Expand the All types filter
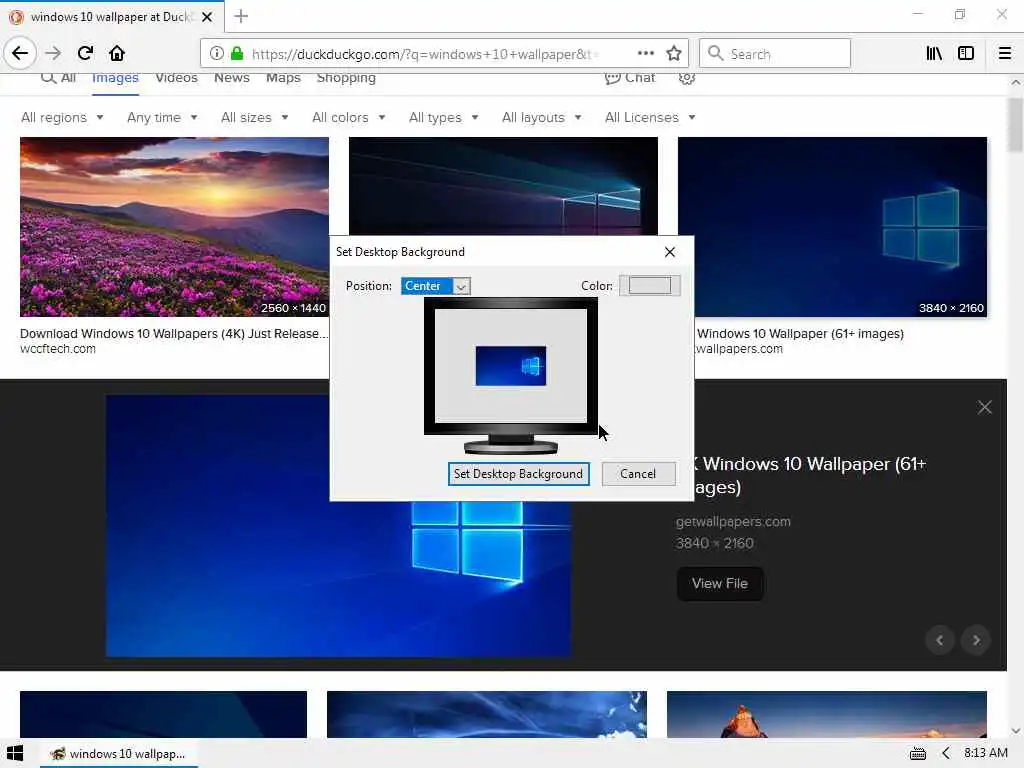 (x=443, y=118)
